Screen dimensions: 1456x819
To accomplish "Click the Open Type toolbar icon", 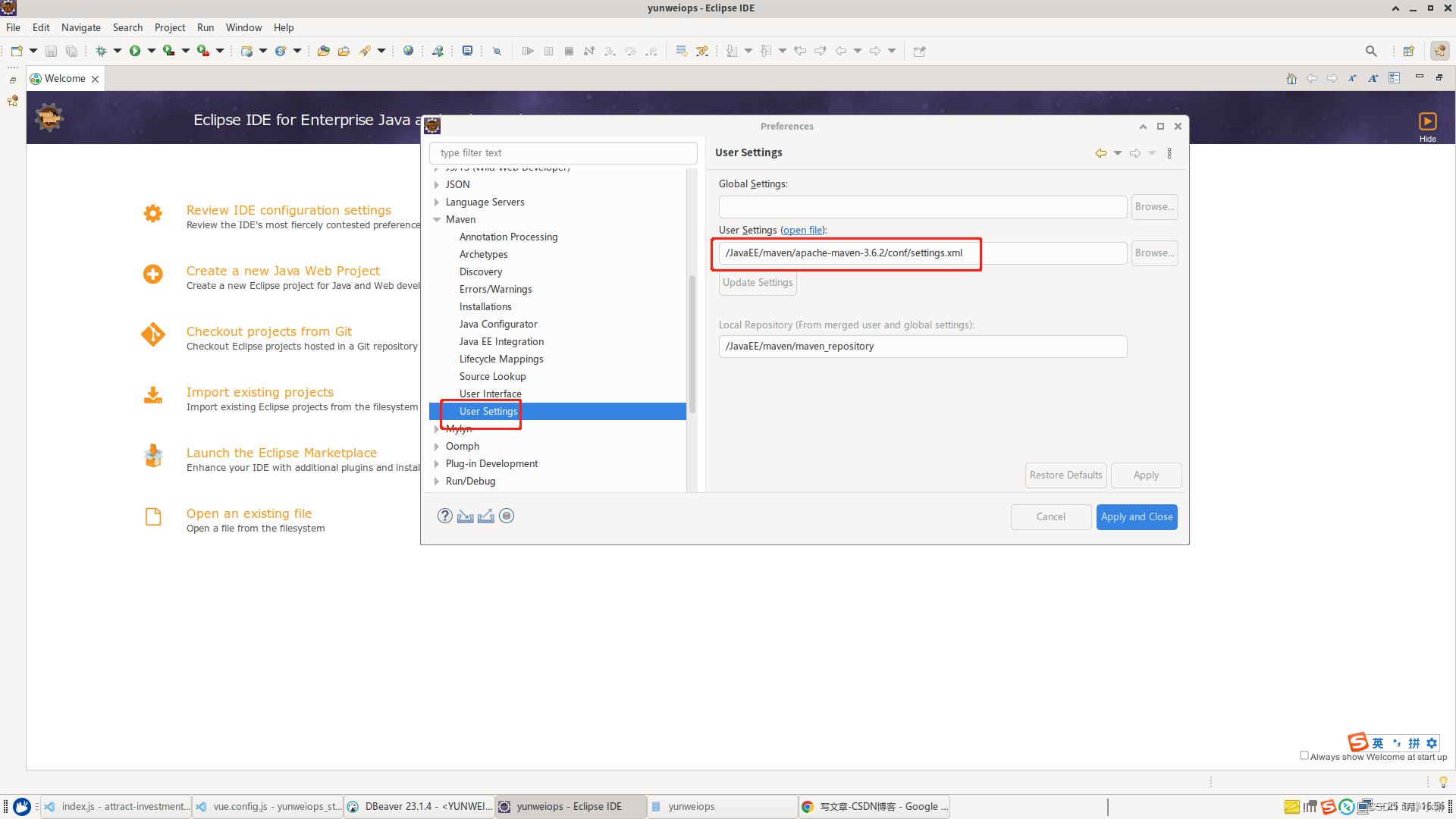I will tap(324, 51).
